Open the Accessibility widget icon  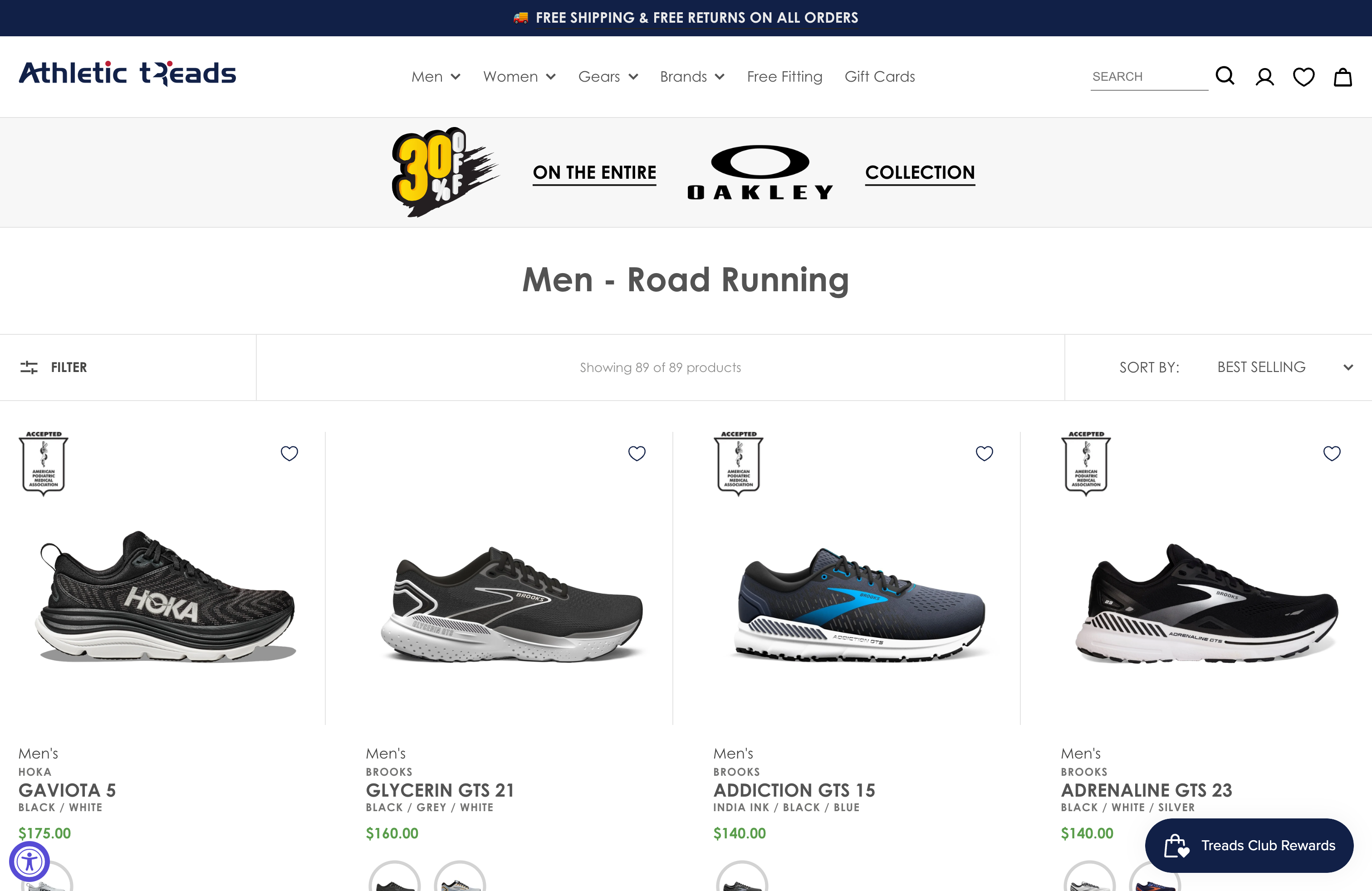pyautogui.click(x=29, y=861)
